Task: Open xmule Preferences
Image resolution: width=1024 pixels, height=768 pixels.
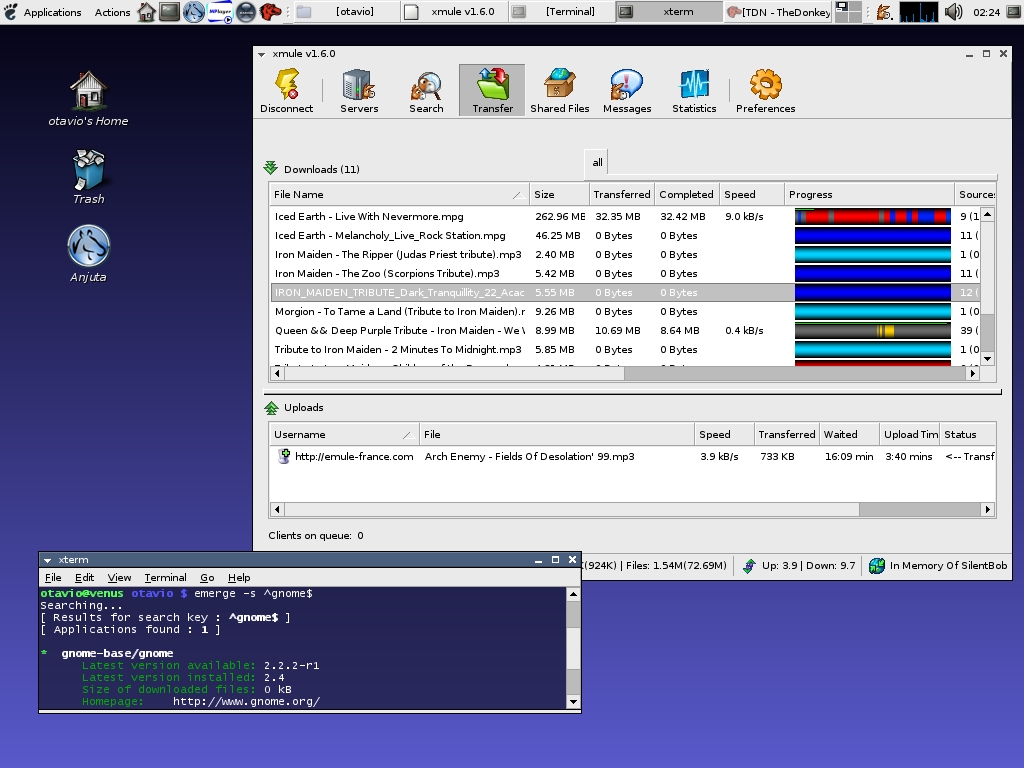Action: 765,91
